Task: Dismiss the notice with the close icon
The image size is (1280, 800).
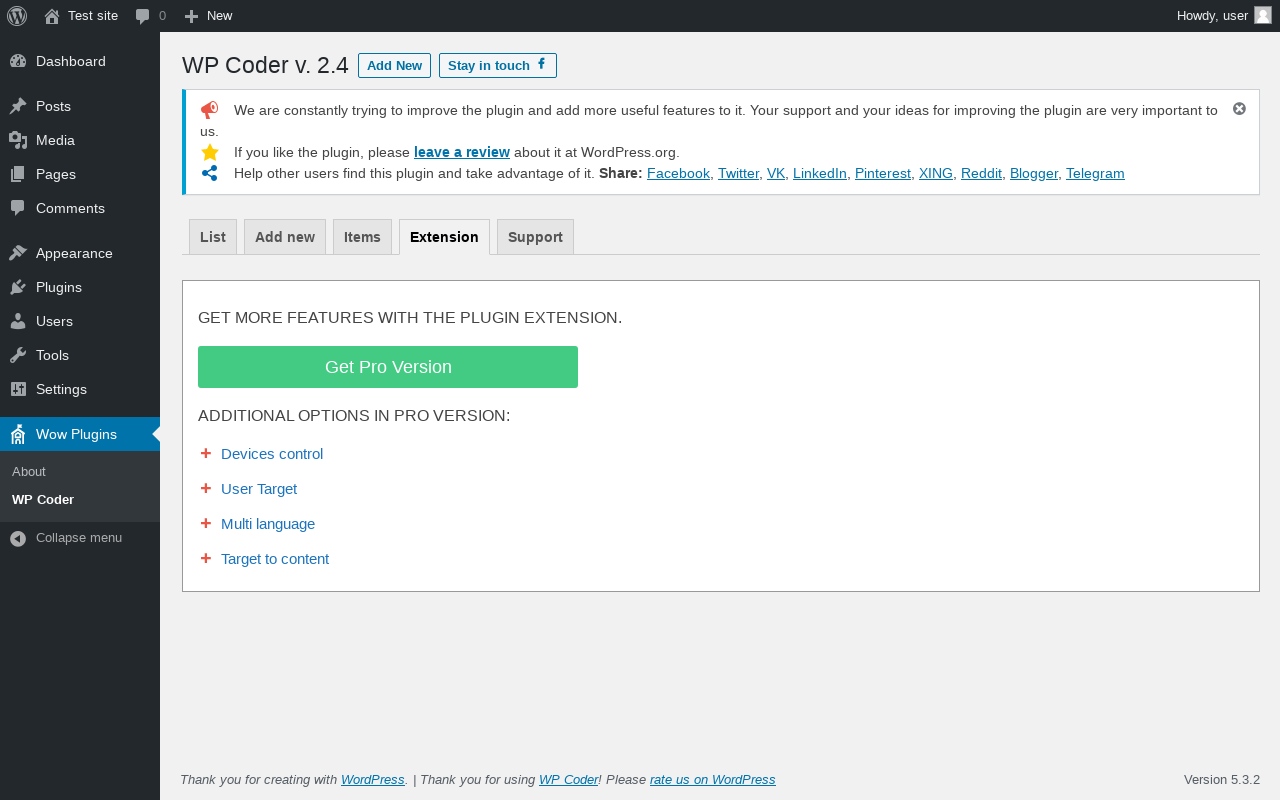Action: click(x=1239, y=108)
